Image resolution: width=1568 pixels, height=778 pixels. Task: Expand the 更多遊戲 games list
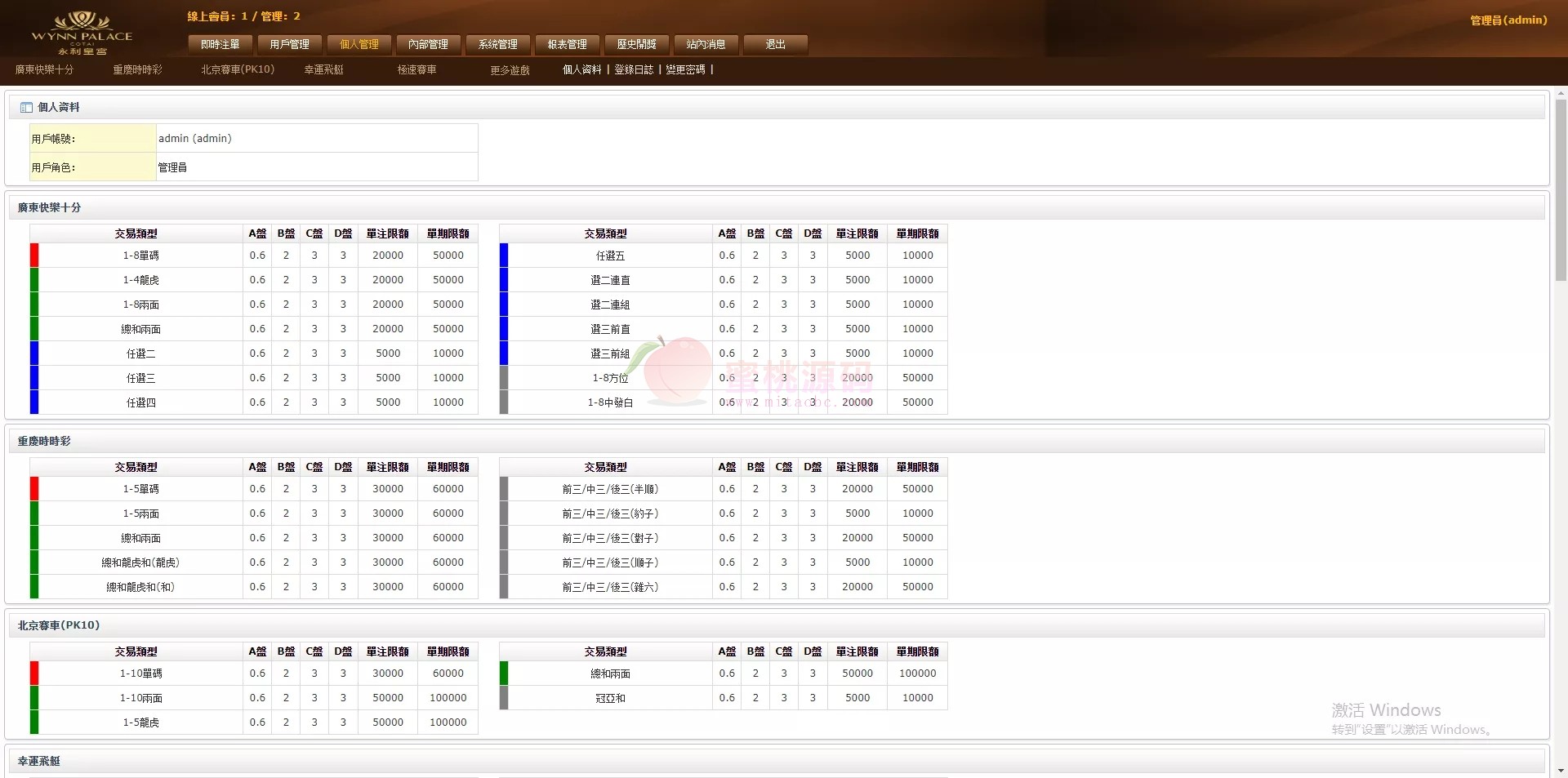pyautogui.click(x=510, y=70)
